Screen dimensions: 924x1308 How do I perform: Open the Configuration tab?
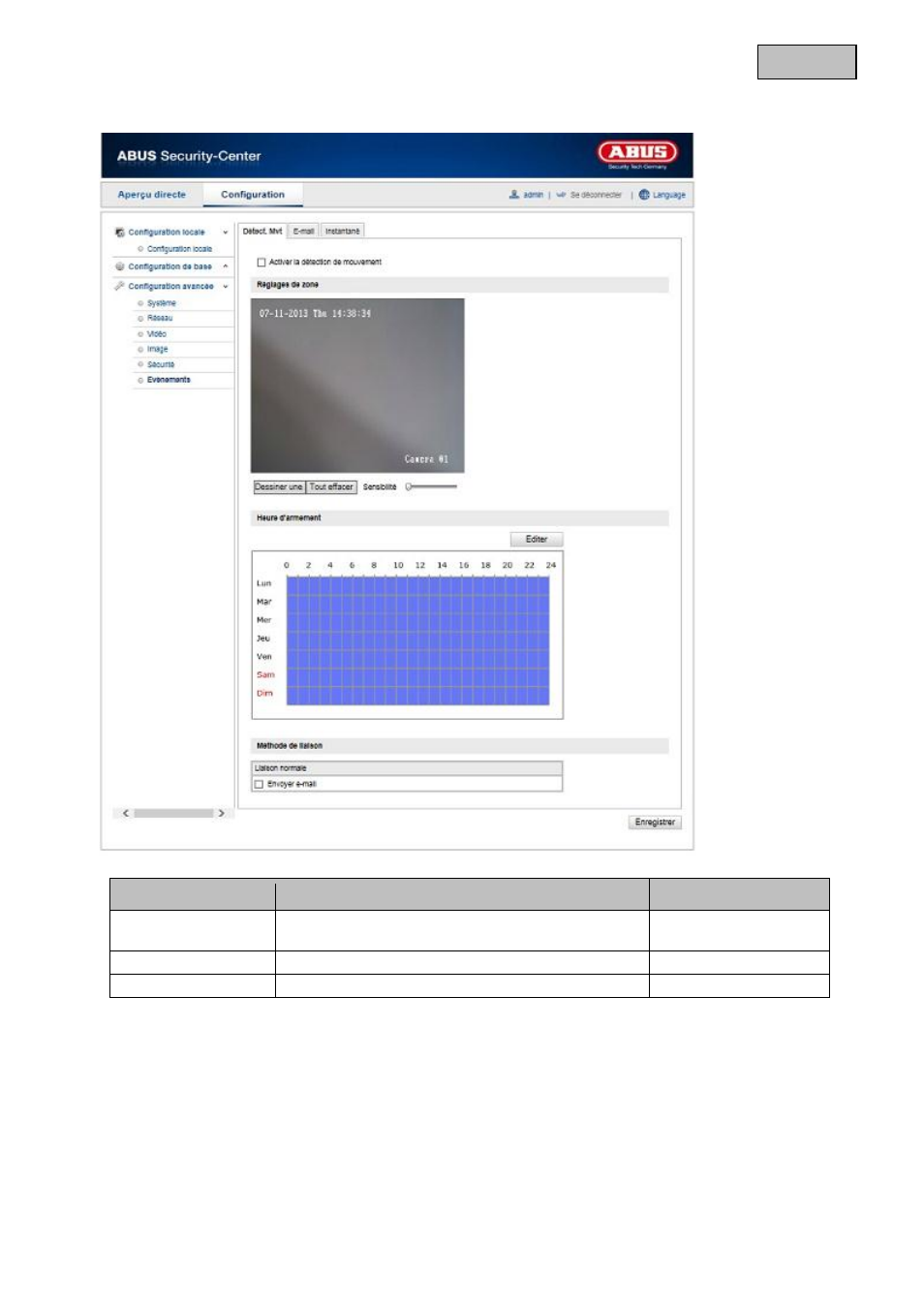[x=253, y=195]
